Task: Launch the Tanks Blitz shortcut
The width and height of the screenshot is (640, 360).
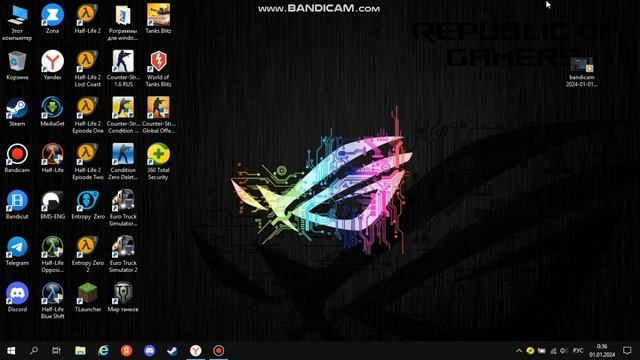Action: click(158, 19)
